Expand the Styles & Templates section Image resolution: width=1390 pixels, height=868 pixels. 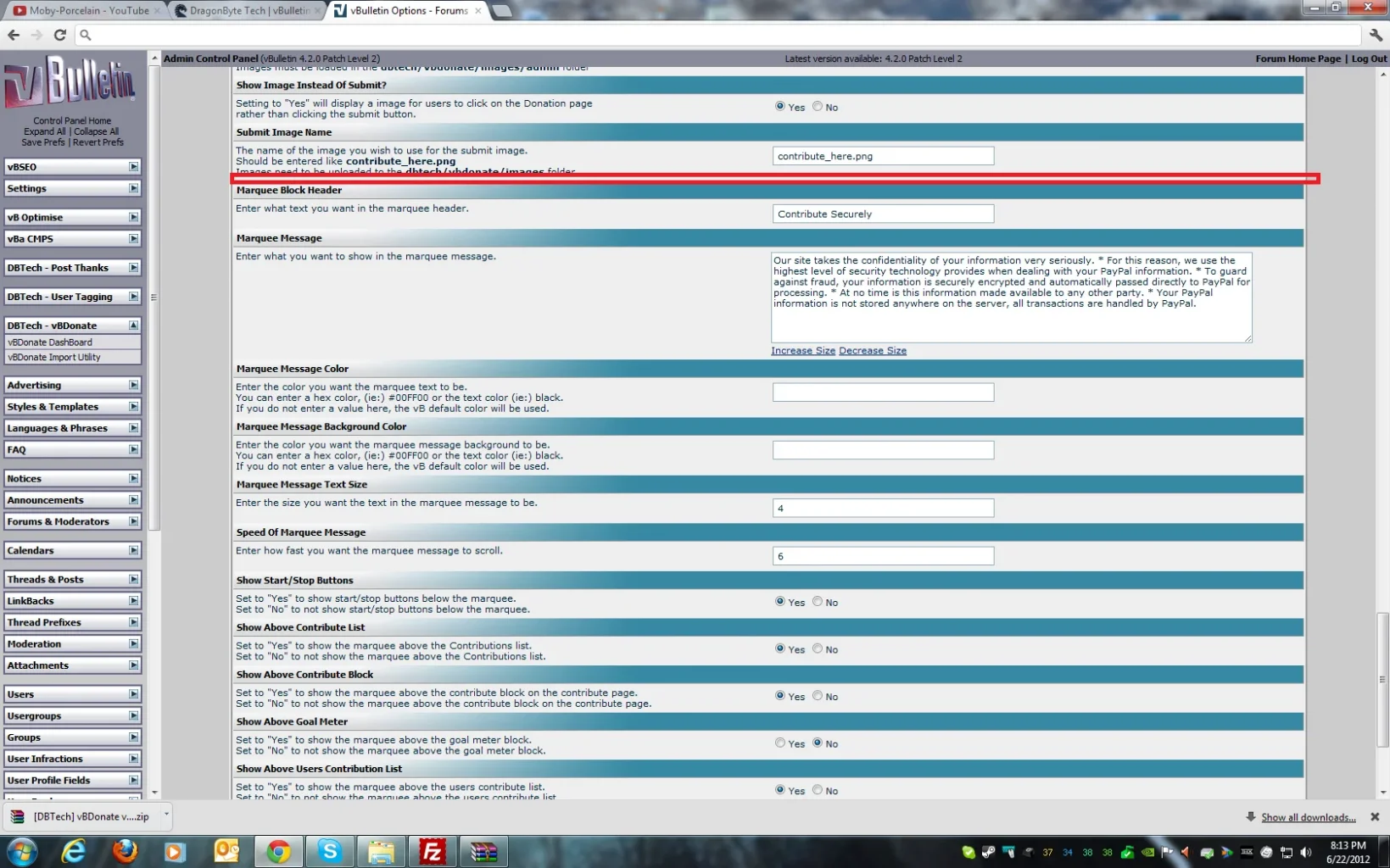(133, 407)
